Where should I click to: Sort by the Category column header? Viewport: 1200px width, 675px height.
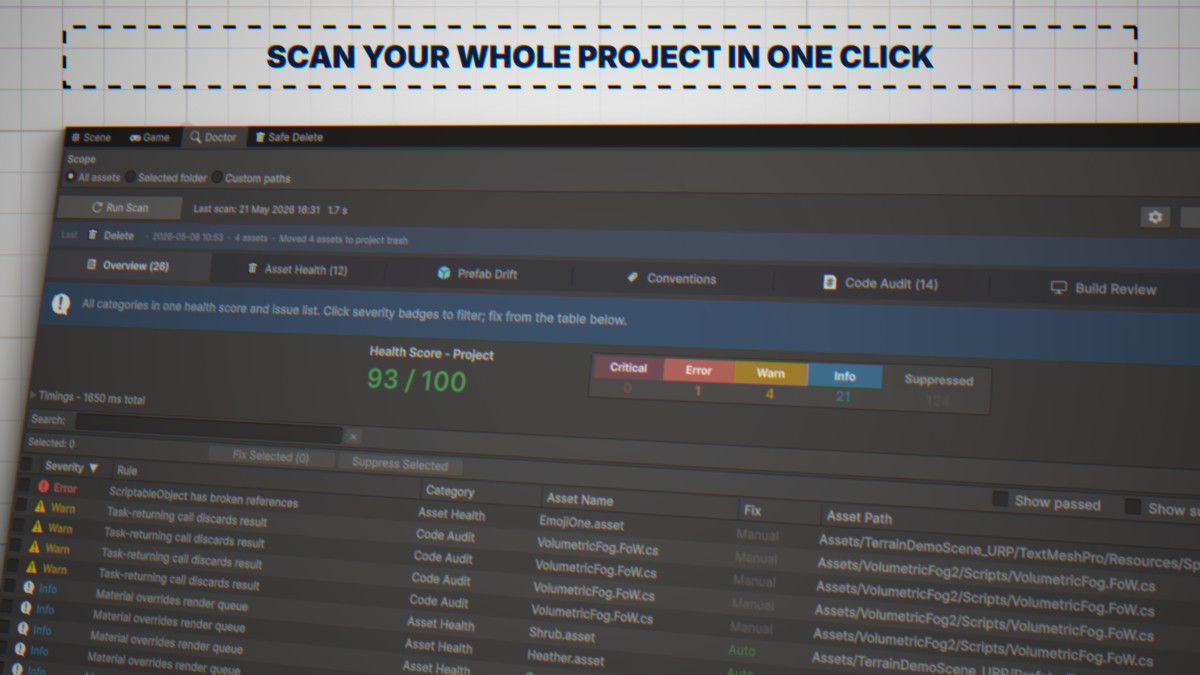450,491
